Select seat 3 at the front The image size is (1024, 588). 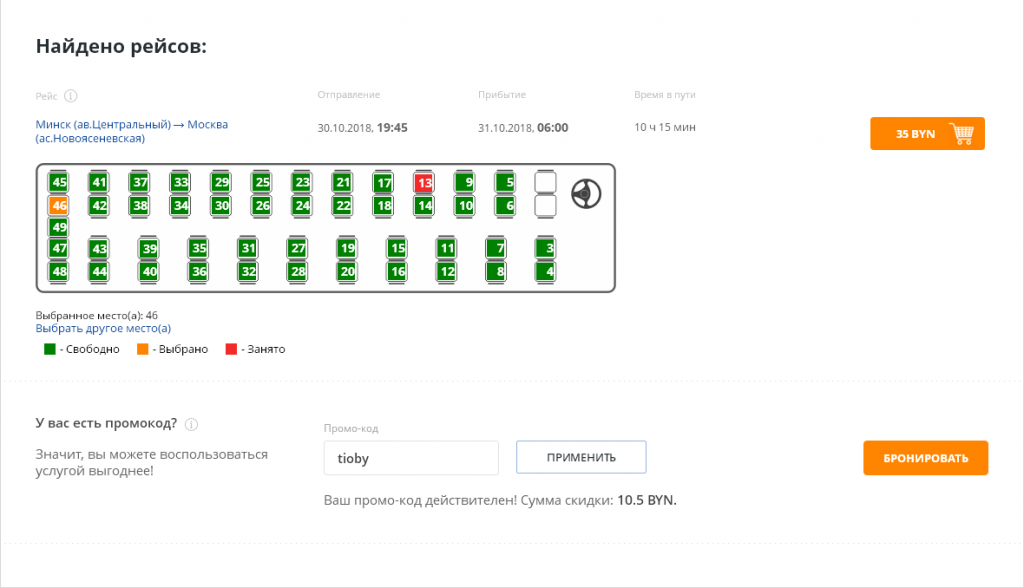pyautogui.click(x=545, y=248)
